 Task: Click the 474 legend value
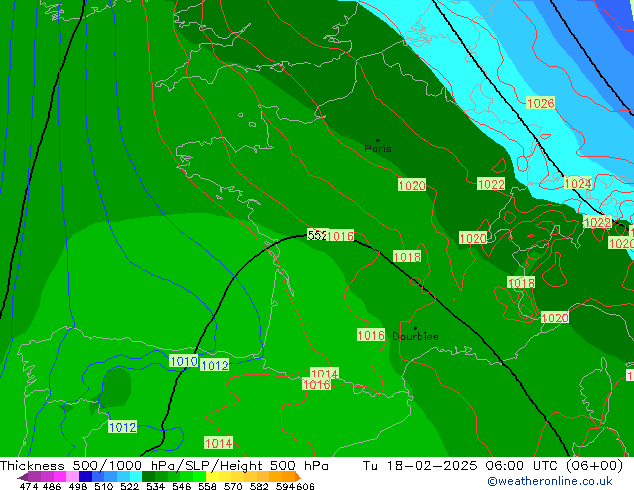(x=29, y=486)
